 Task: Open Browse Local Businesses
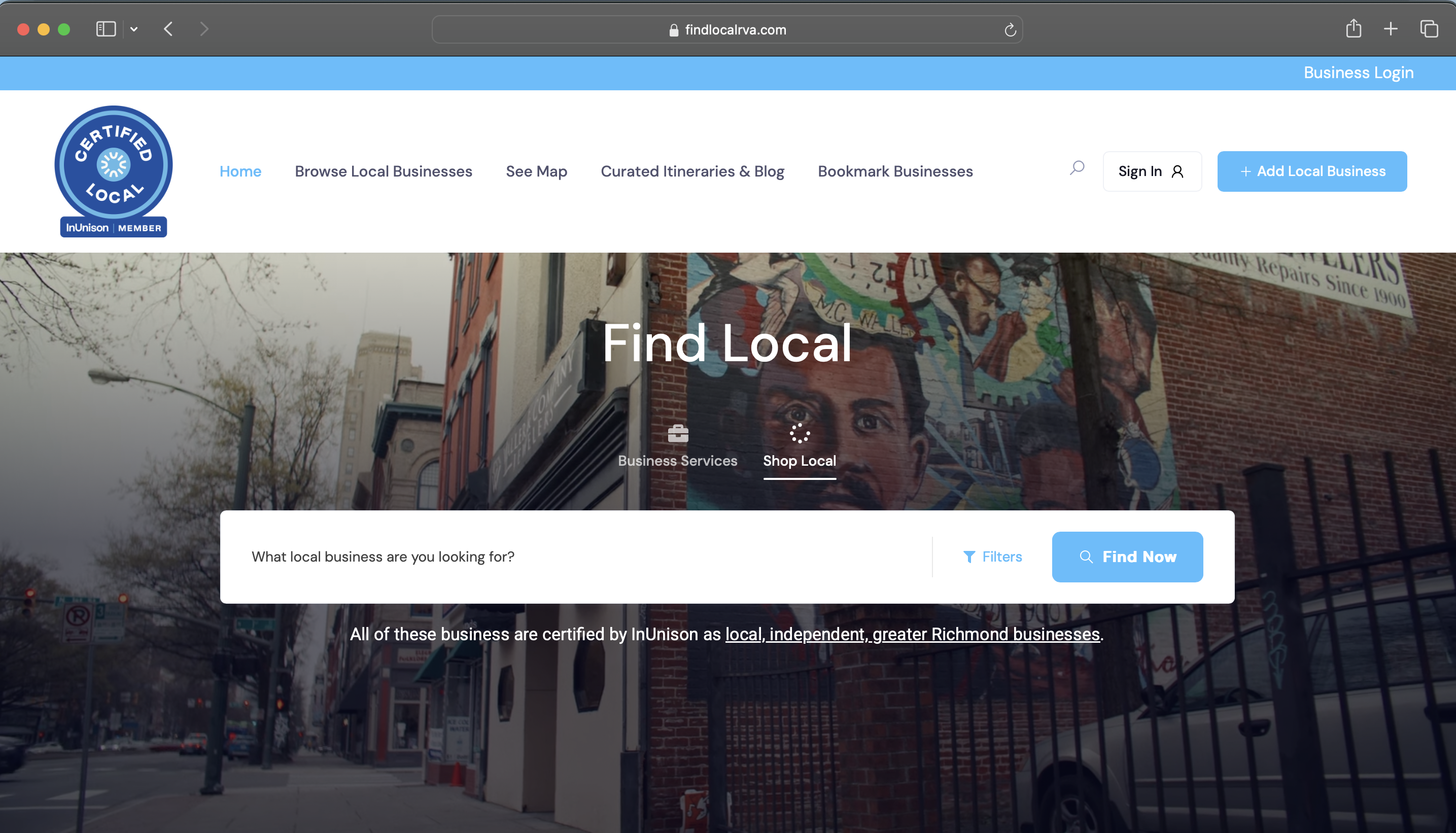point(383,170)
